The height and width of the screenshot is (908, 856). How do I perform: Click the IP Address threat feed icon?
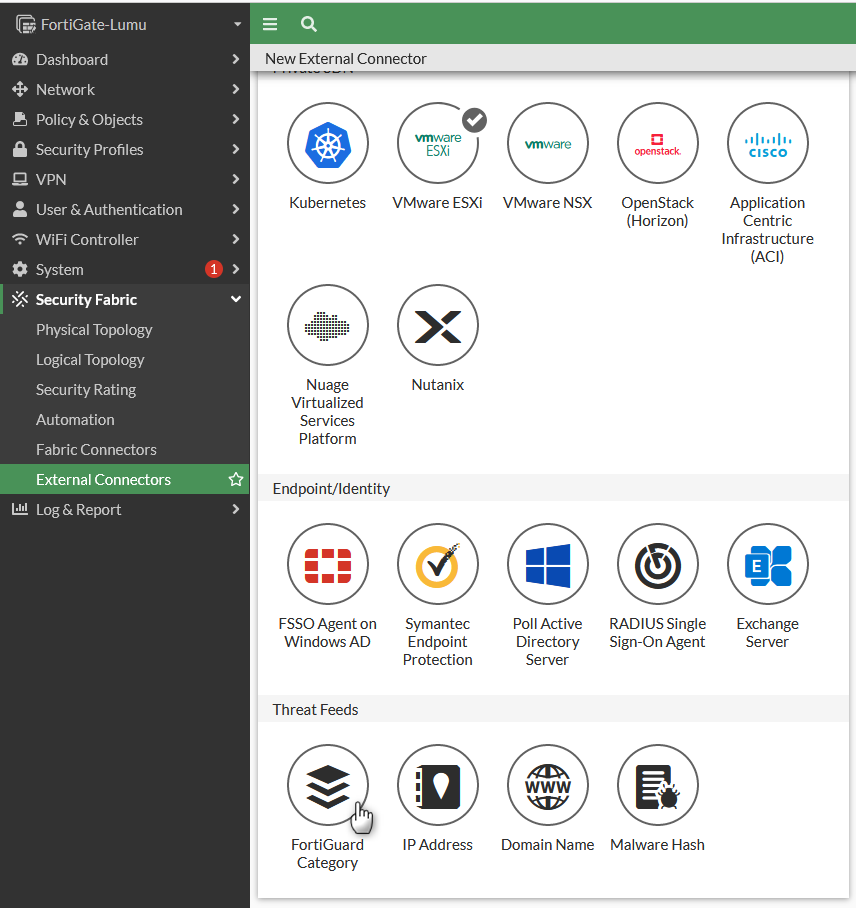tap(437, 786)
